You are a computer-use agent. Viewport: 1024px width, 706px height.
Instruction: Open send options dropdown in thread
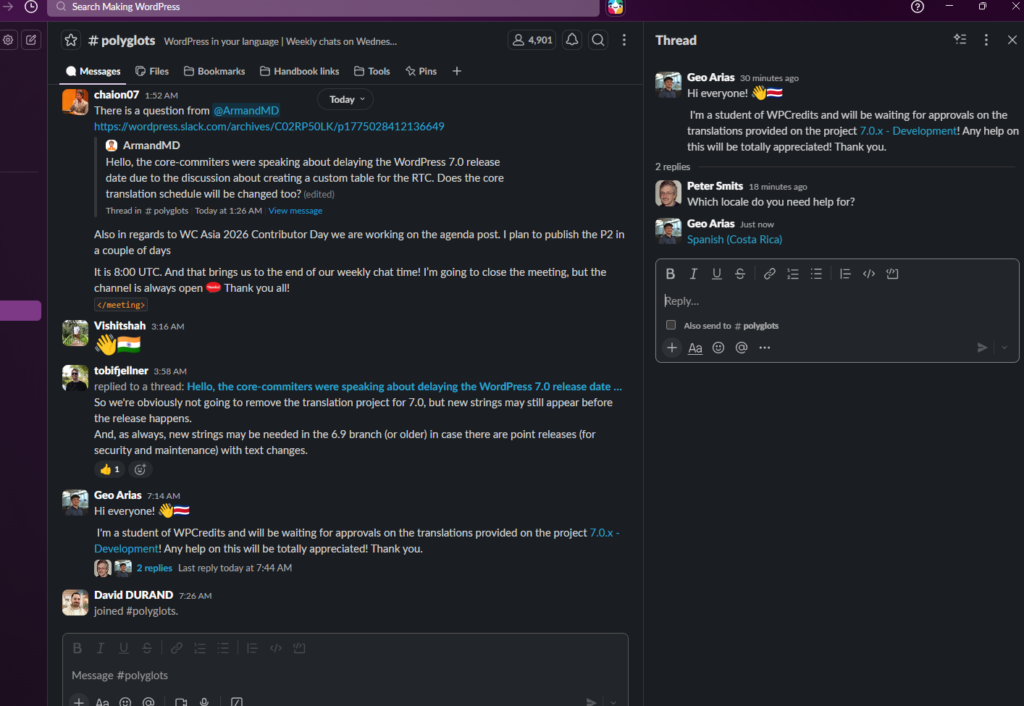coord(1004,348)
